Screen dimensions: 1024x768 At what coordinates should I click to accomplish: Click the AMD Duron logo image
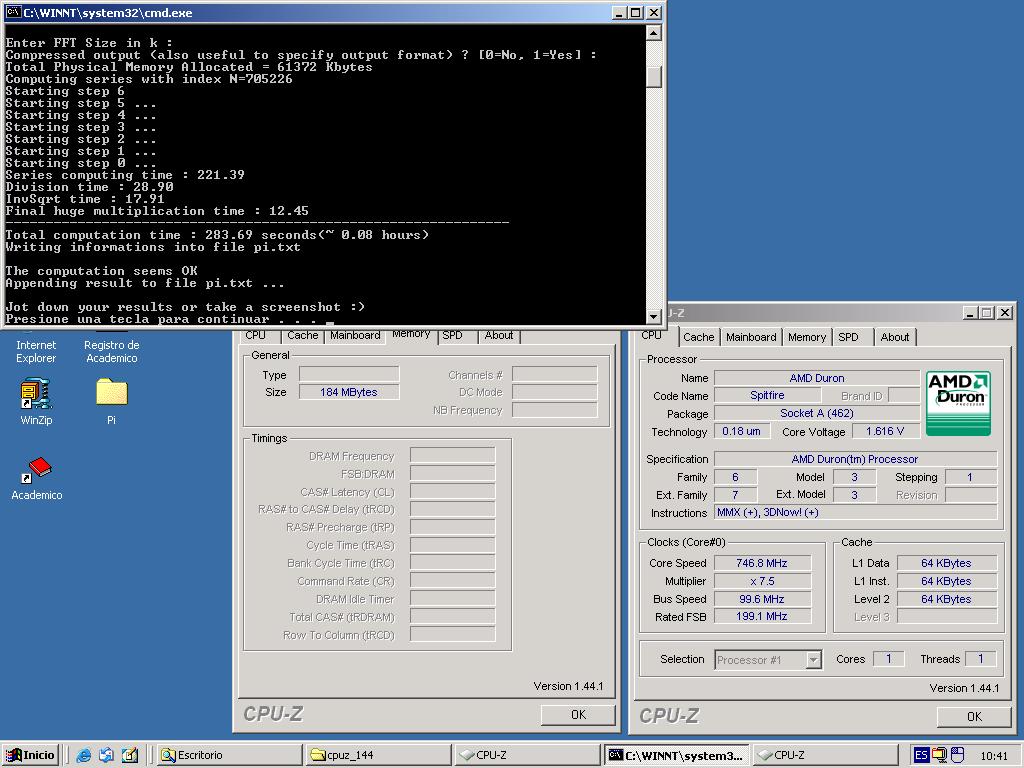959,403
